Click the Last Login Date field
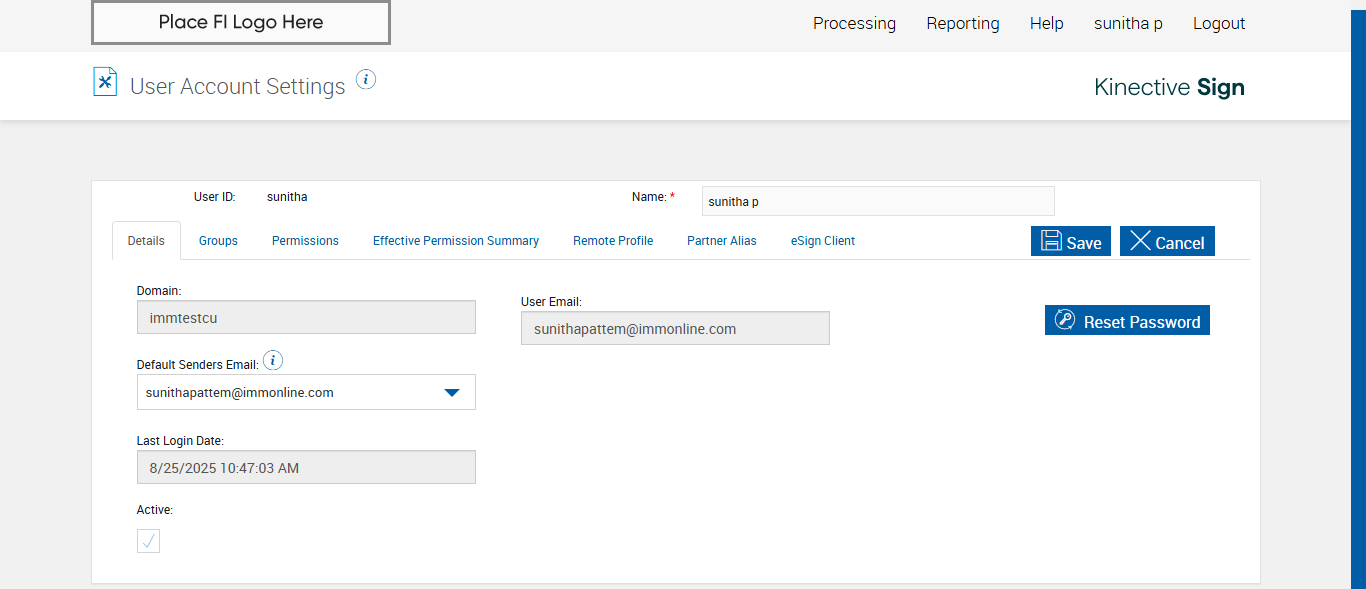The width and height of the screenshot is (1366, 589). tap(306, 467)
